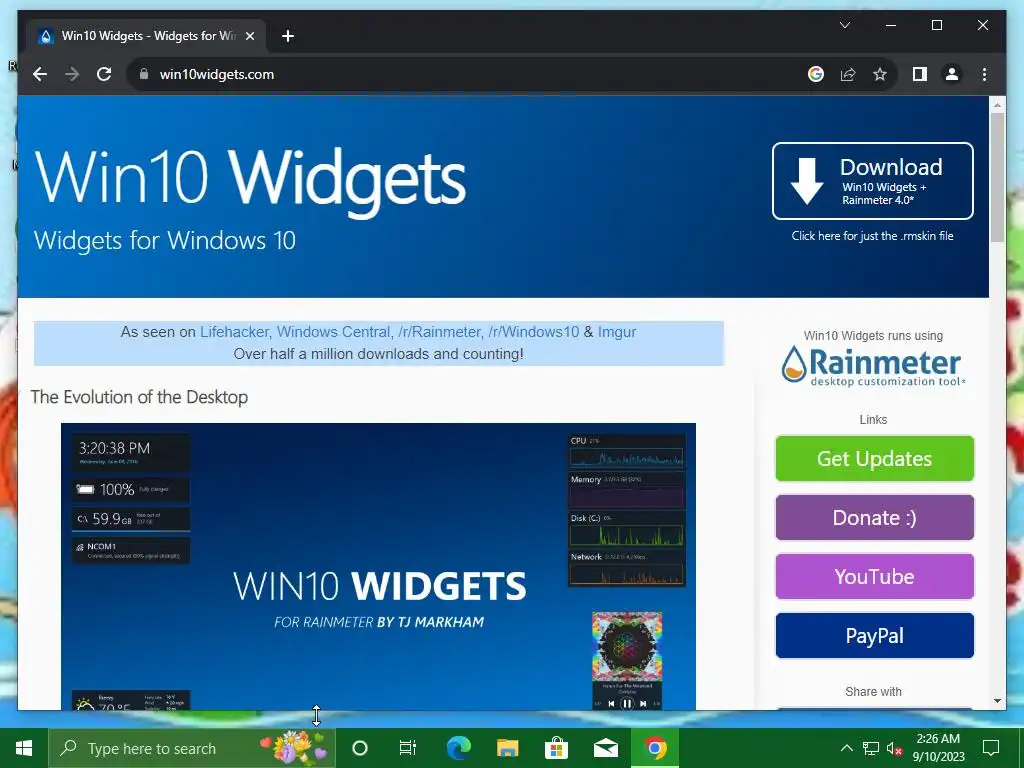Click the taskbar search box

tap(191, 748)
